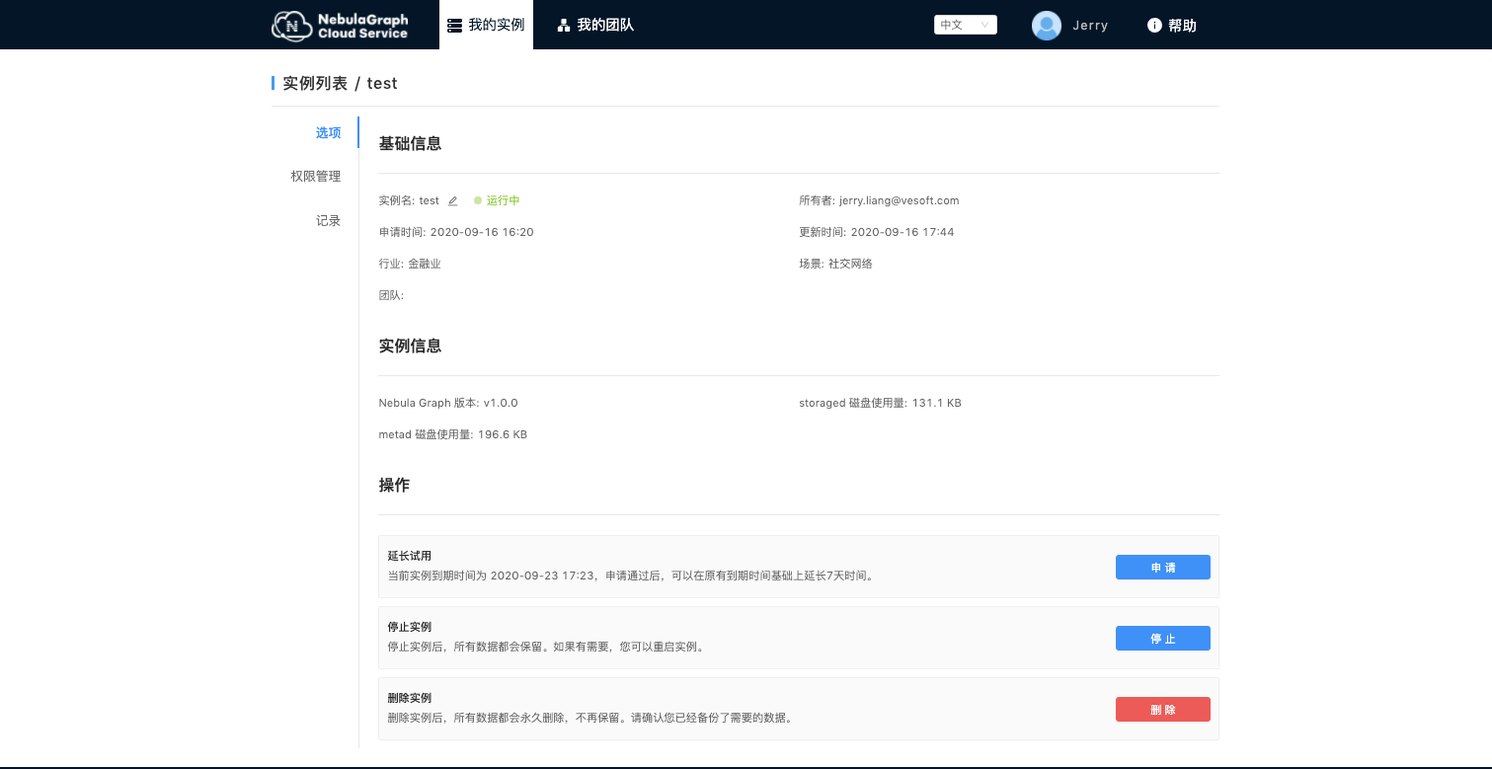The image size is (1492, 769).
Task: Click the 运行中 status label
Action: coord(503,201)
